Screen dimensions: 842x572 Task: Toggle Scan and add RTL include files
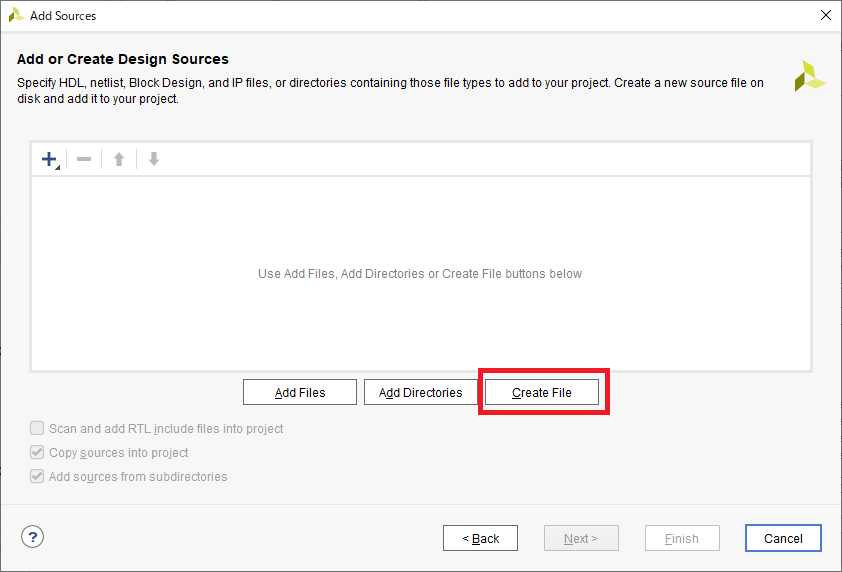(37, 428)
